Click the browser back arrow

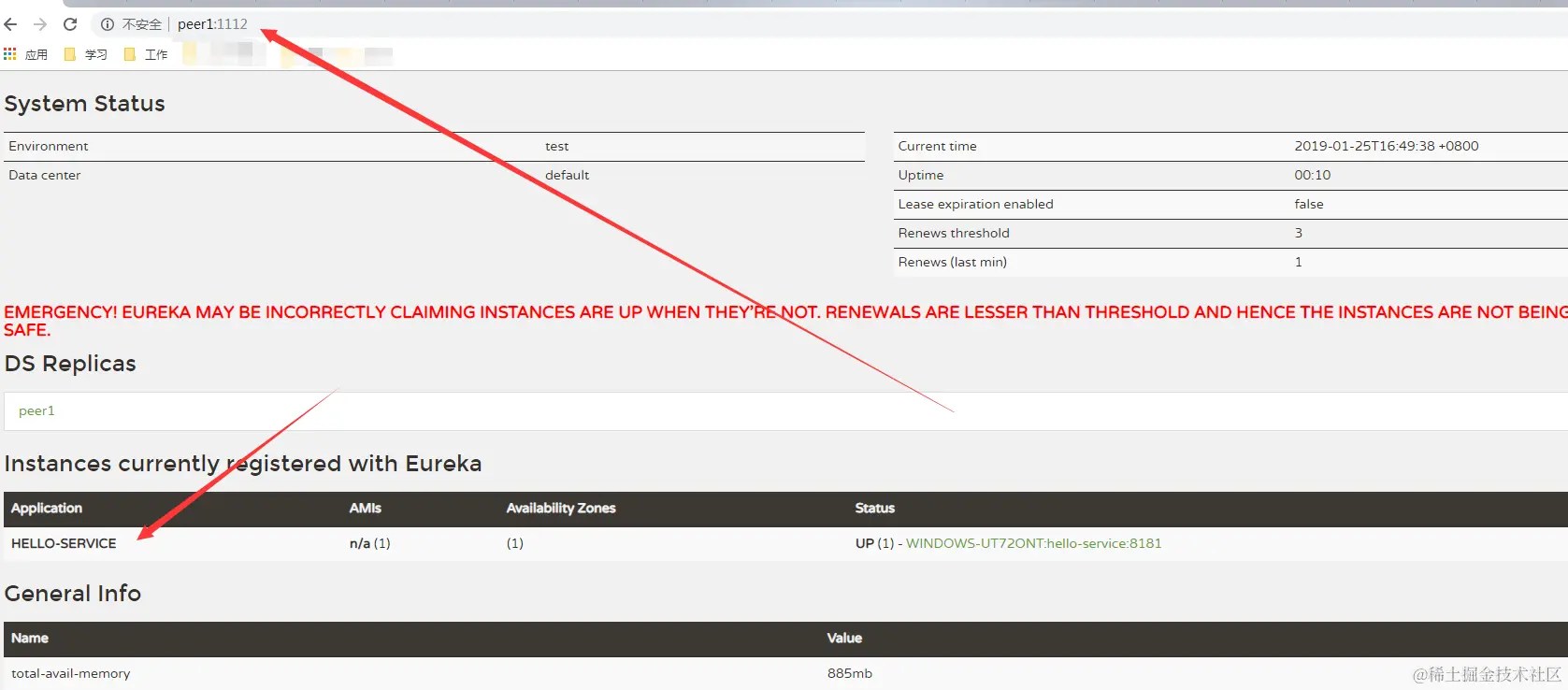(x=10, y=24)
